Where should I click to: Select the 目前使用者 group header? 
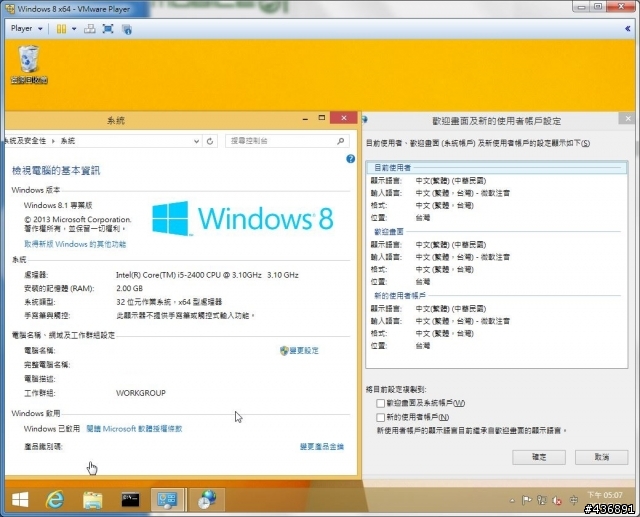497,168
